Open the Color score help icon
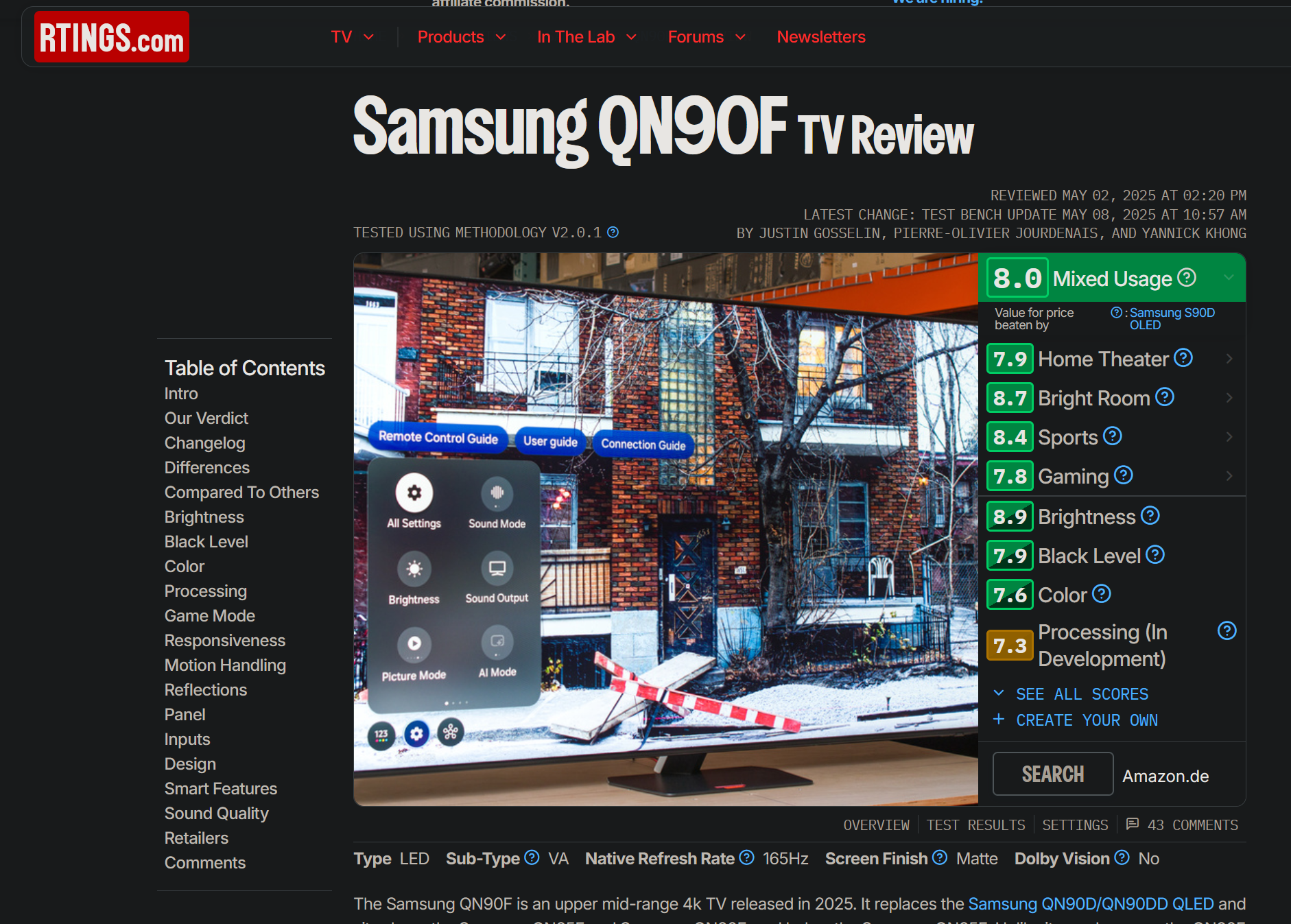Image resolution: width=1291 pixels, height=924 pixels. point(1102,593)
